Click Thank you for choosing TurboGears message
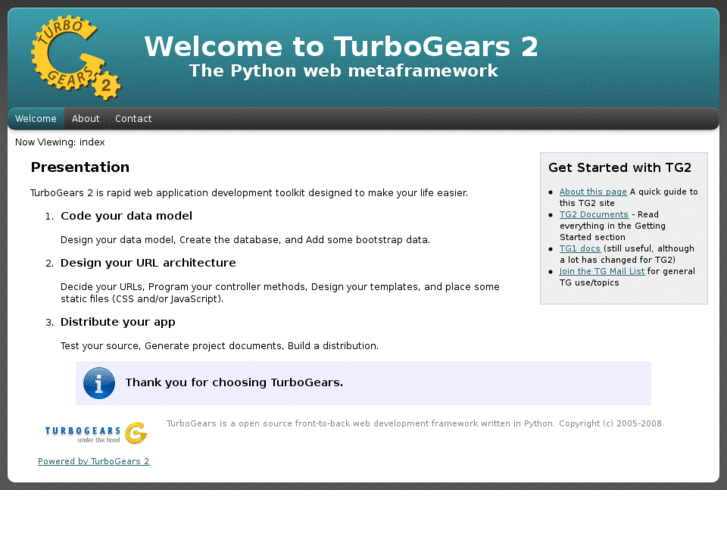The height and width of the screenshot is (545, 727). tap(234, 382)
